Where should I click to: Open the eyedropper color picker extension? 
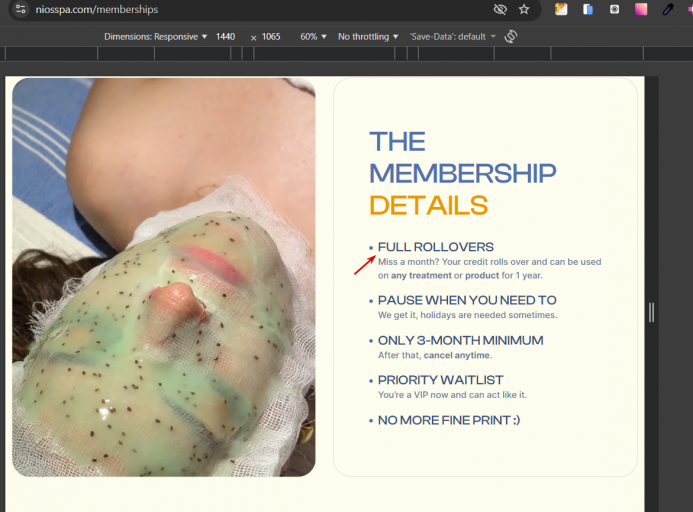(668, 9)
